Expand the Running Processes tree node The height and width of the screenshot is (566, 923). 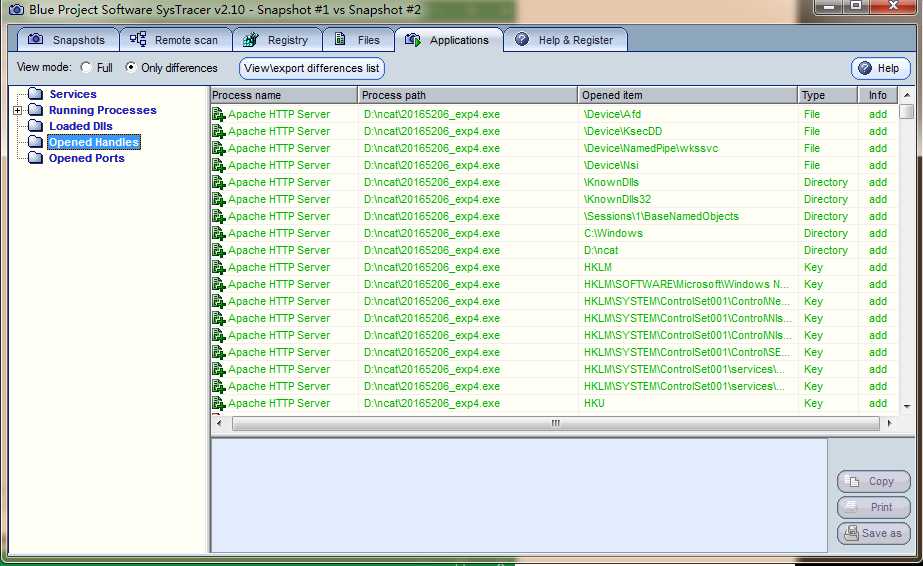coord(18,110)
